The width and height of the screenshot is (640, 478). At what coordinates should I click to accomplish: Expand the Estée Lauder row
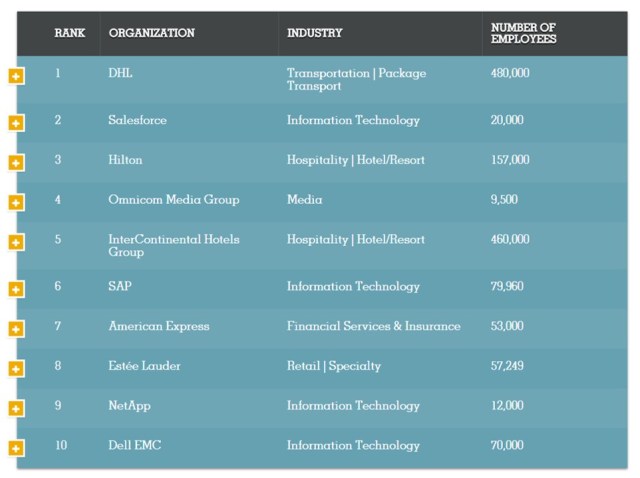tap(16, 368)
